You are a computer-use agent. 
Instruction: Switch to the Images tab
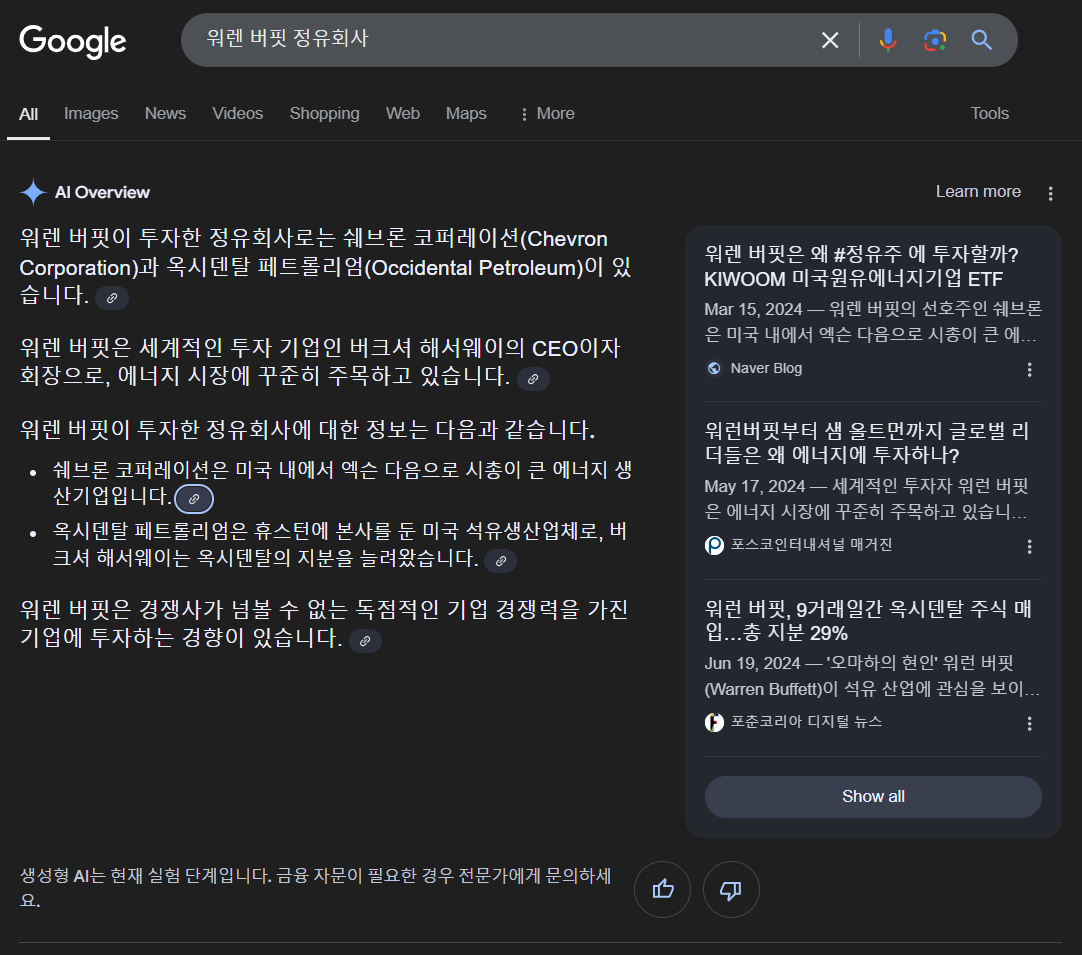(91, 113)
